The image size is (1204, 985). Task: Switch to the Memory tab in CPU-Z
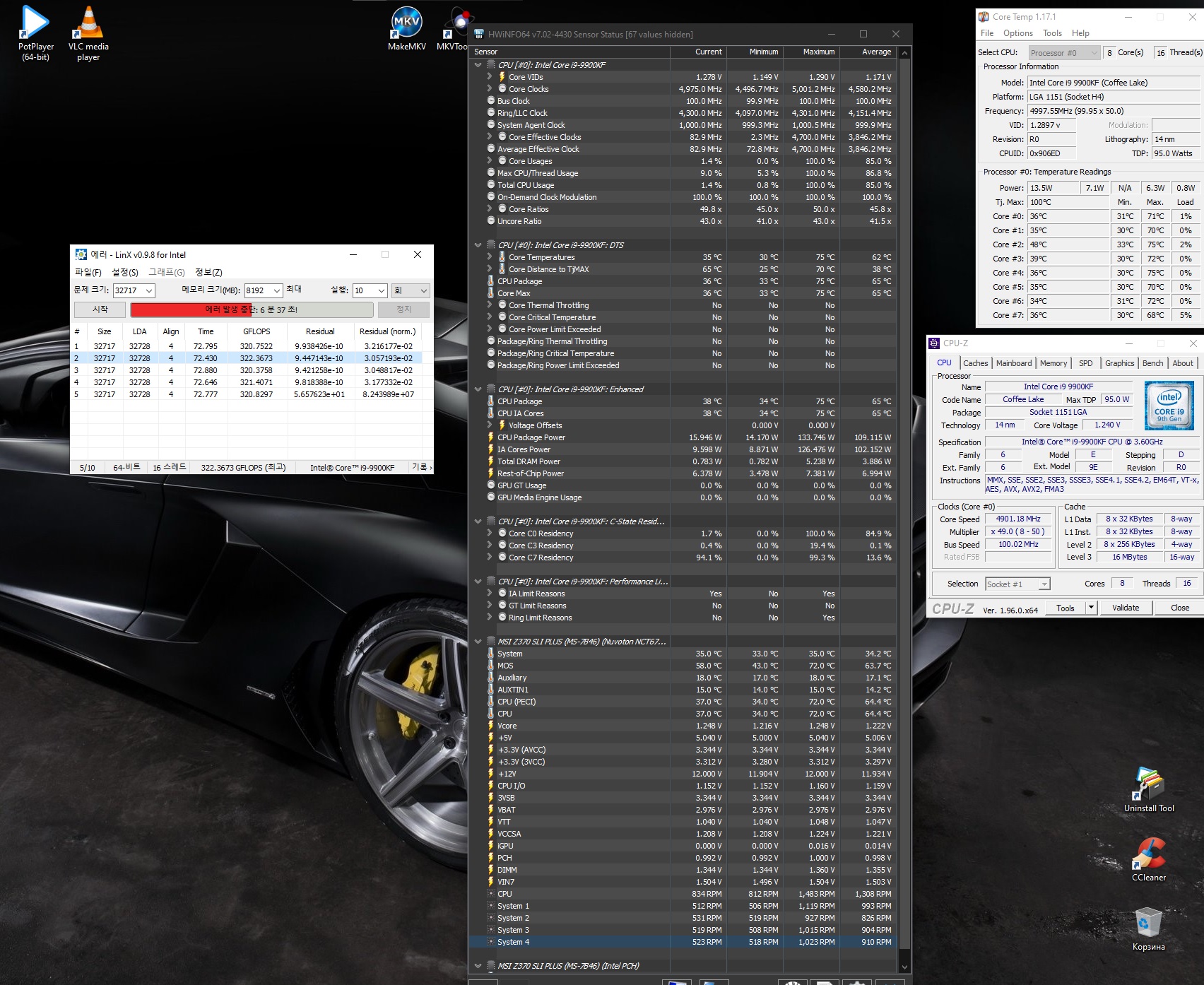(x=1053, y=363)
